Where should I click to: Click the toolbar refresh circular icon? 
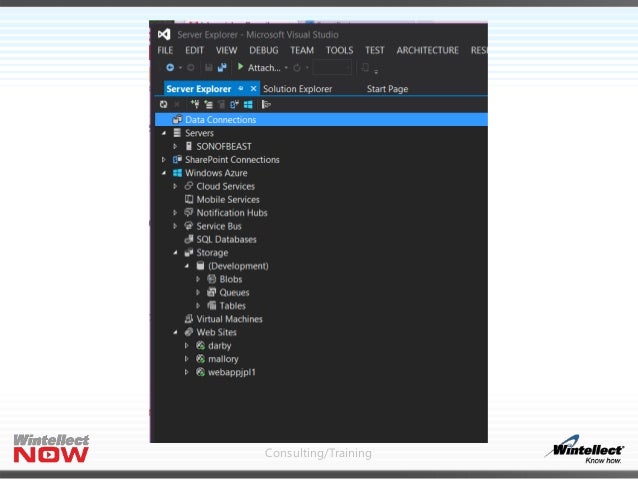297,68
